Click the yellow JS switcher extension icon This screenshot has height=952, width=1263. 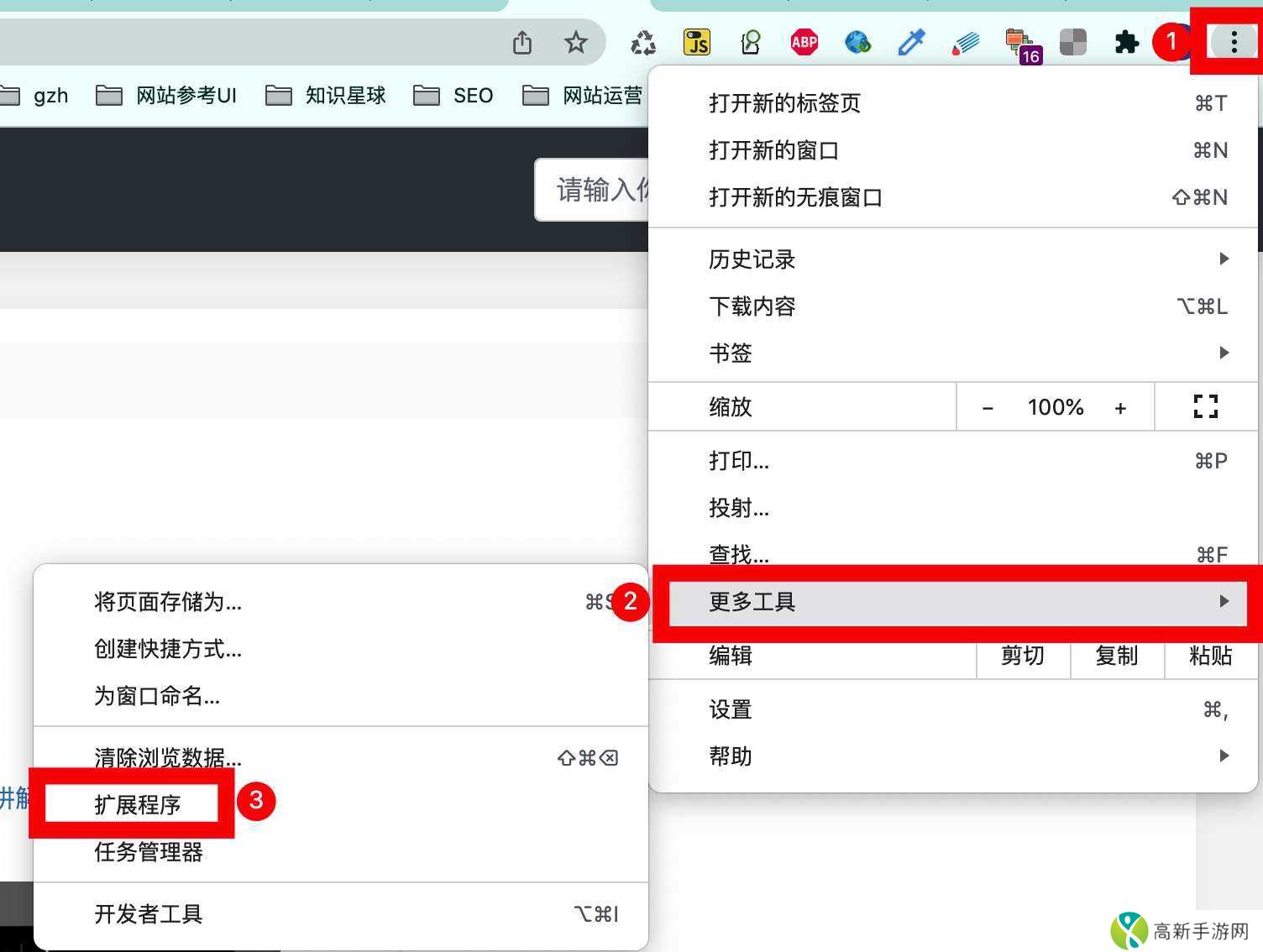(x=696, y=41)
